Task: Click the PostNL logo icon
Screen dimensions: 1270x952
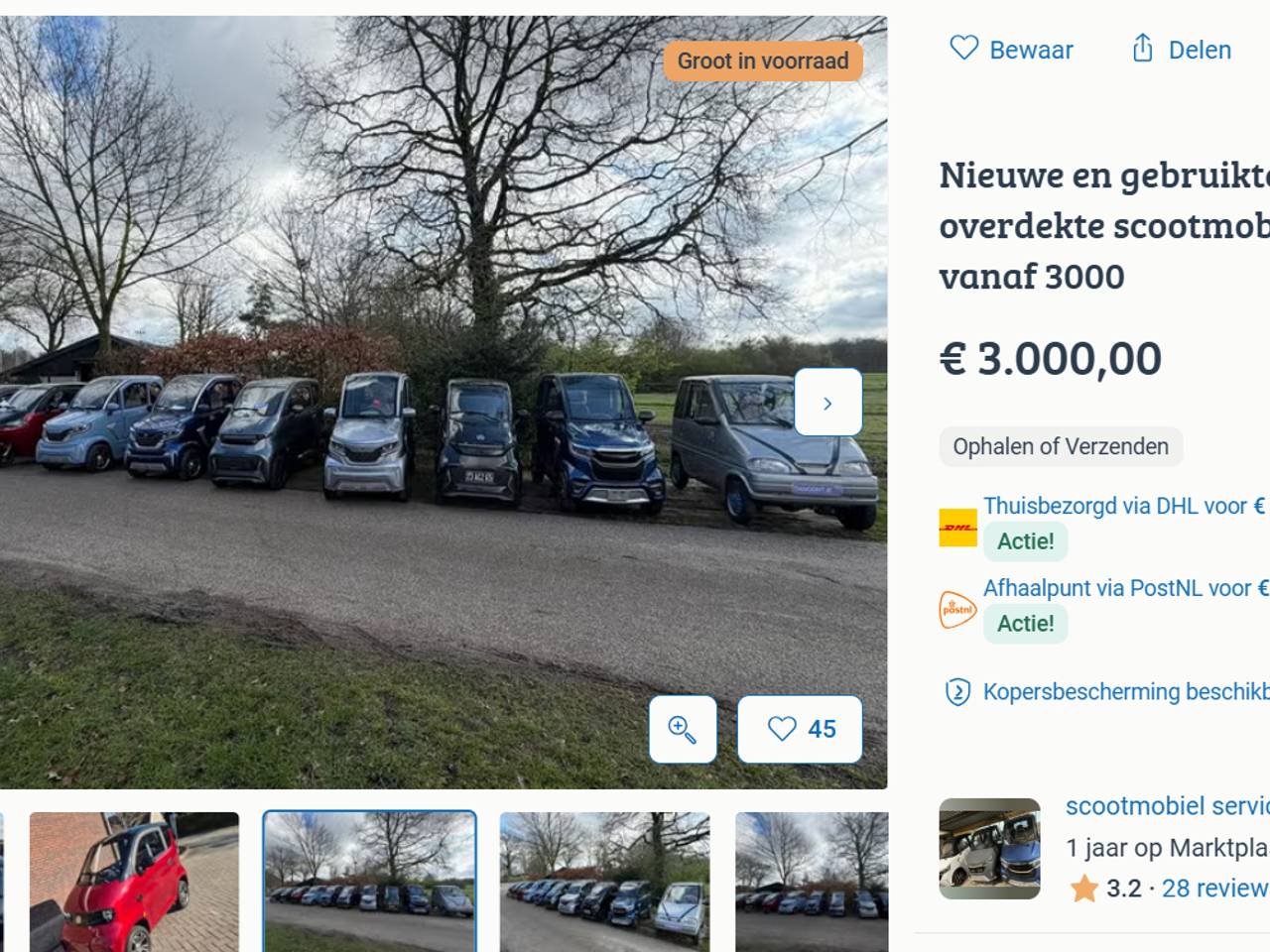Action: click(x=957, y=609)
